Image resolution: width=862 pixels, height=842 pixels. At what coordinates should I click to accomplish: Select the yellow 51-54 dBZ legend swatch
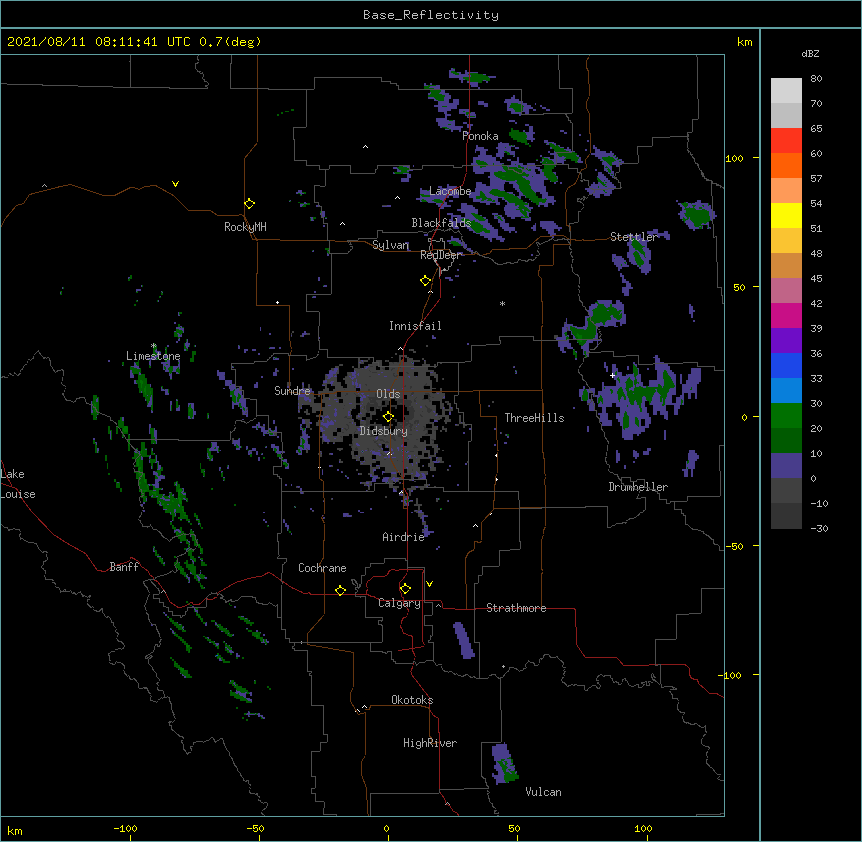(786, 215)
